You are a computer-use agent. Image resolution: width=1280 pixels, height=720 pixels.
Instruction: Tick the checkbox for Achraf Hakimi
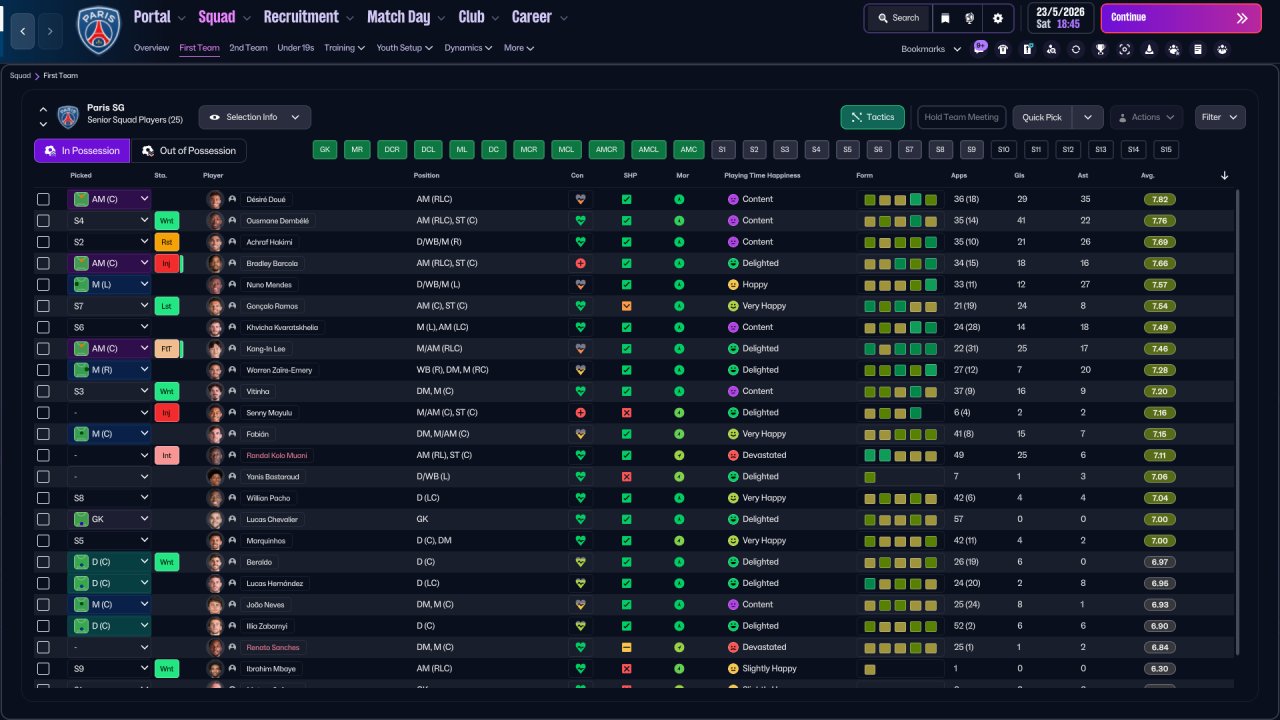[43, 242]
